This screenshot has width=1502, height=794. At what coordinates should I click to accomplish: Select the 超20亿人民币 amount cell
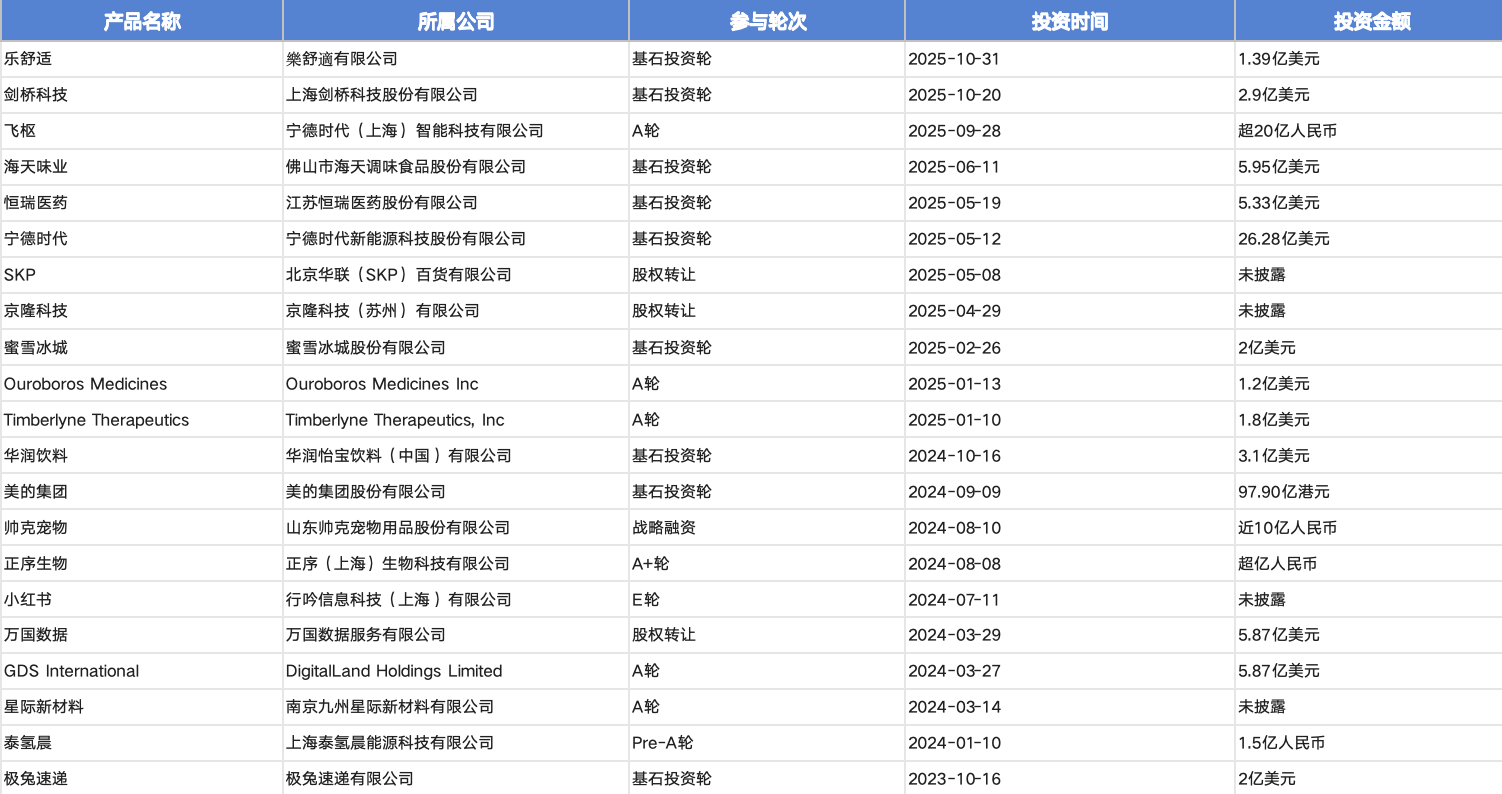[x=1287, y=131]
